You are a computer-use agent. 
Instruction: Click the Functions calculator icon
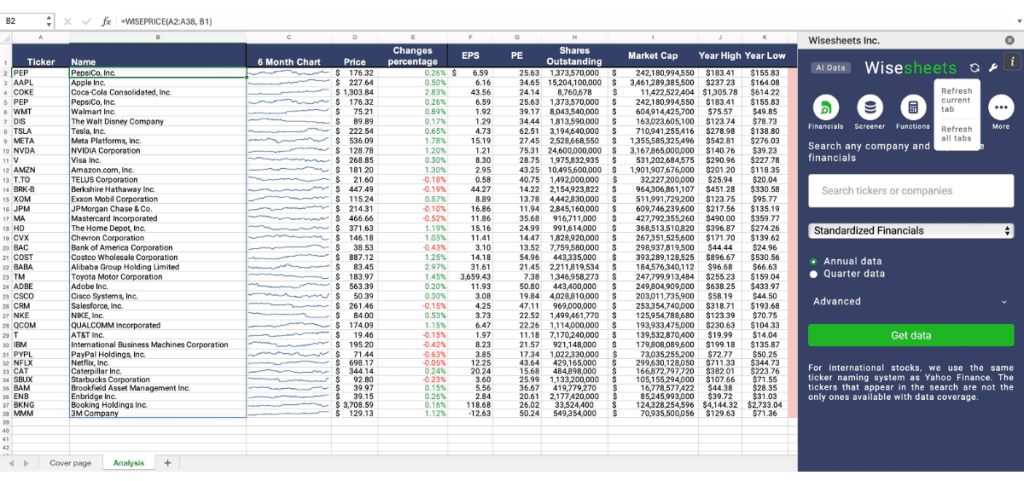coord(912,108)
